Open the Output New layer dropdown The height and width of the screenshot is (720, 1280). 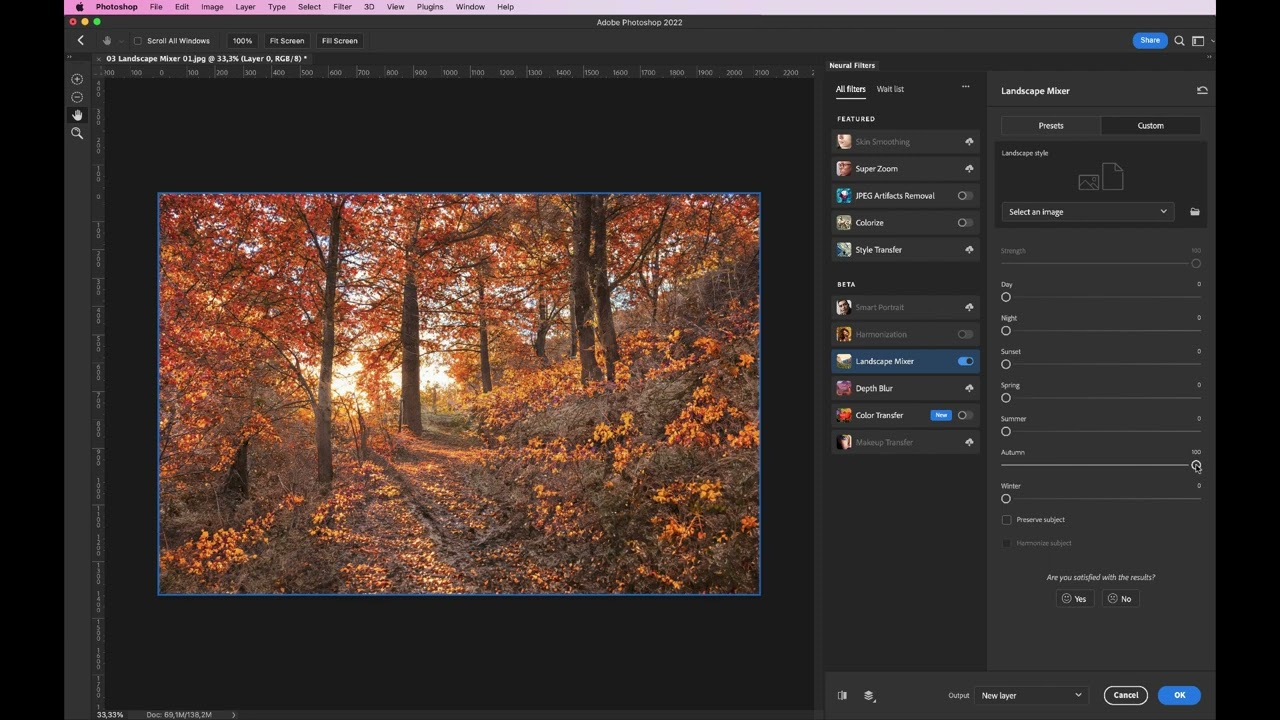click(x=1030, y=695)
